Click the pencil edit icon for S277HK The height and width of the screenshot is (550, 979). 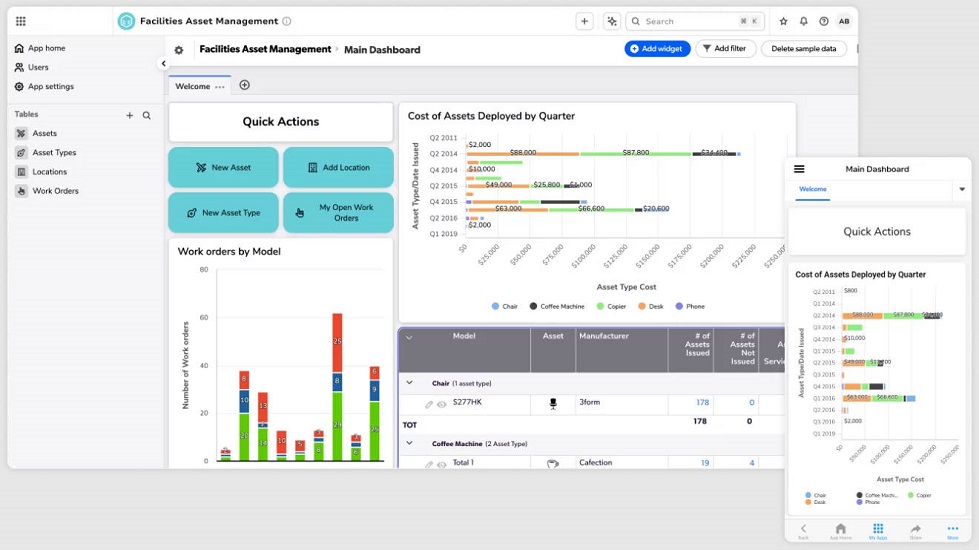pos(429,404)
